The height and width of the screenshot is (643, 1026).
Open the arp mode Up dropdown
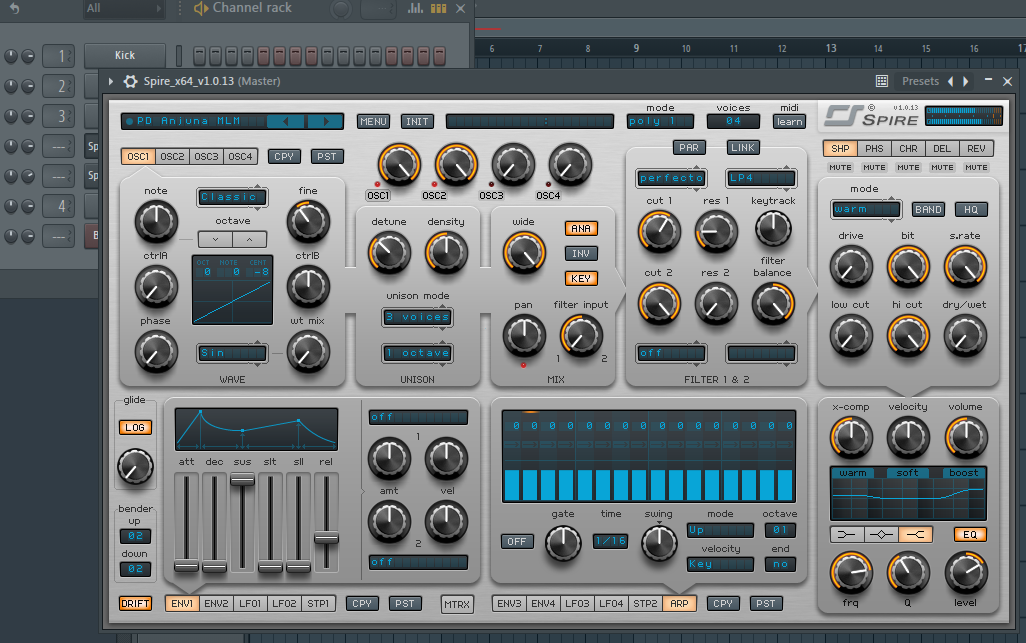coord(720,530)
